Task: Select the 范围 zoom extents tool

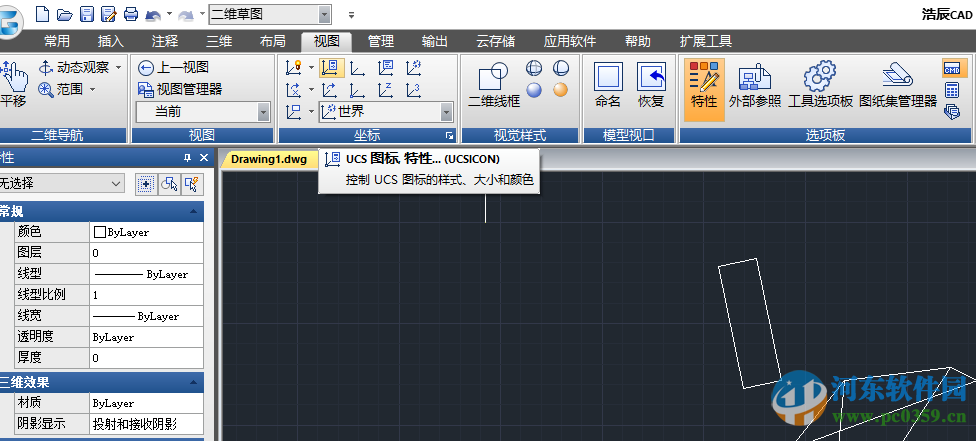Action: tap(60, 90)
